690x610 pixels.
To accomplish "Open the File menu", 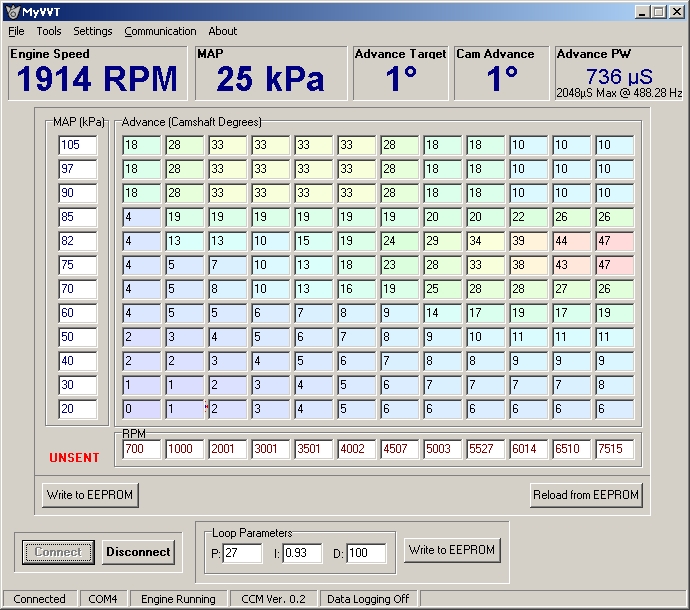I will [16, 31].
